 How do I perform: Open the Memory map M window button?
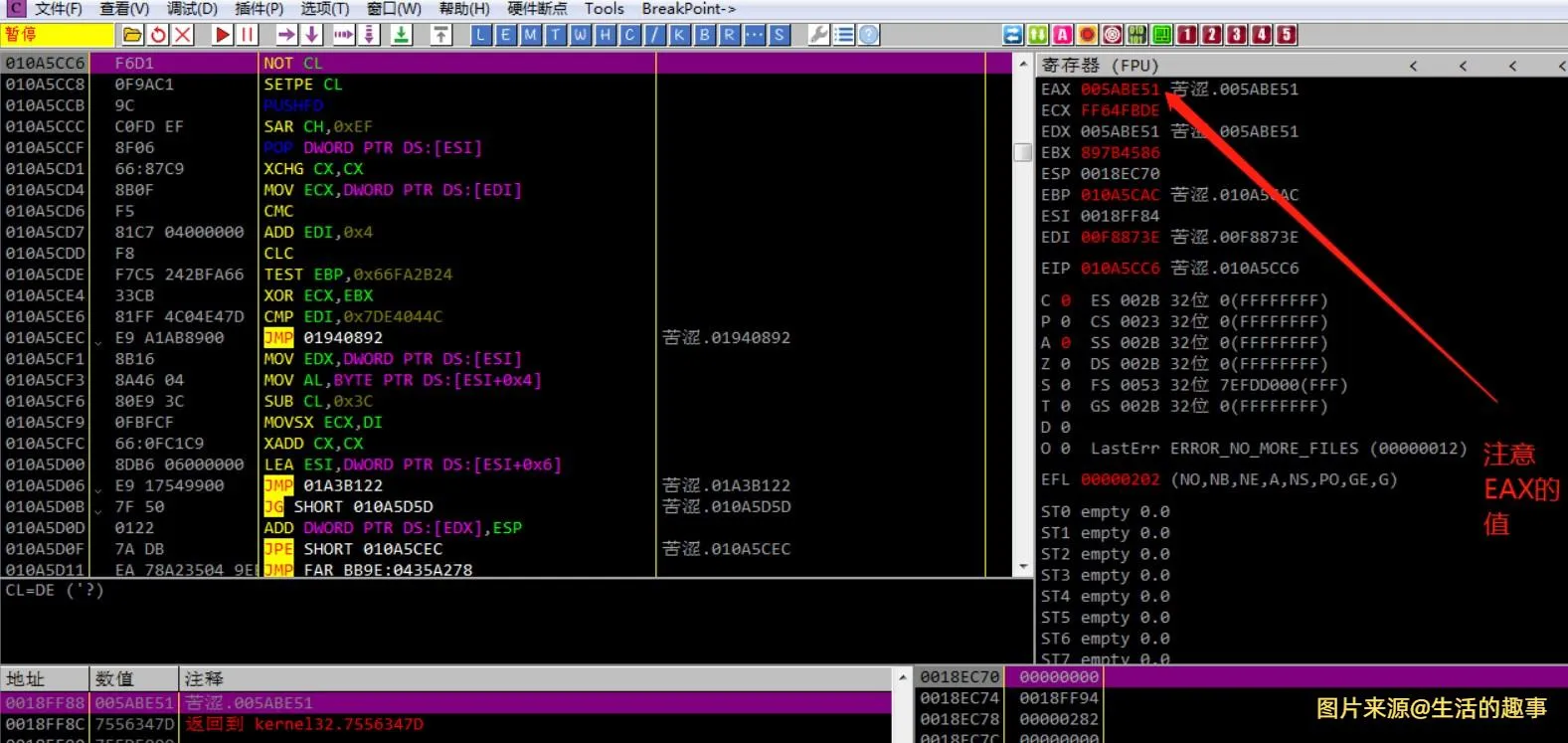pos(530,35)
